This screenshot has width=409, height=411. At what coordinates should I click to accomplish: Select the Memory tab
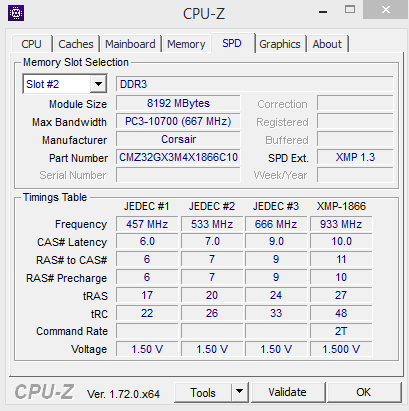click(186, 44)
